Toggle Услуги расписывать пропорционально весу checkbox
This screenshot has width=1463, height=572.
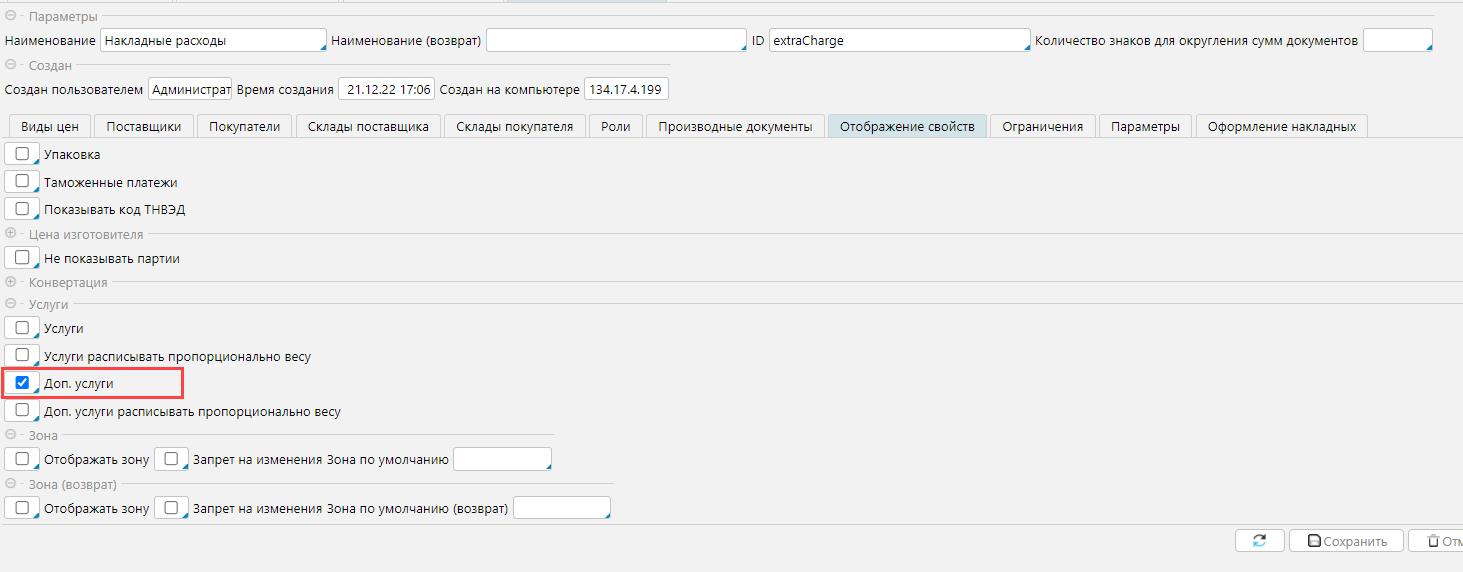22,355
